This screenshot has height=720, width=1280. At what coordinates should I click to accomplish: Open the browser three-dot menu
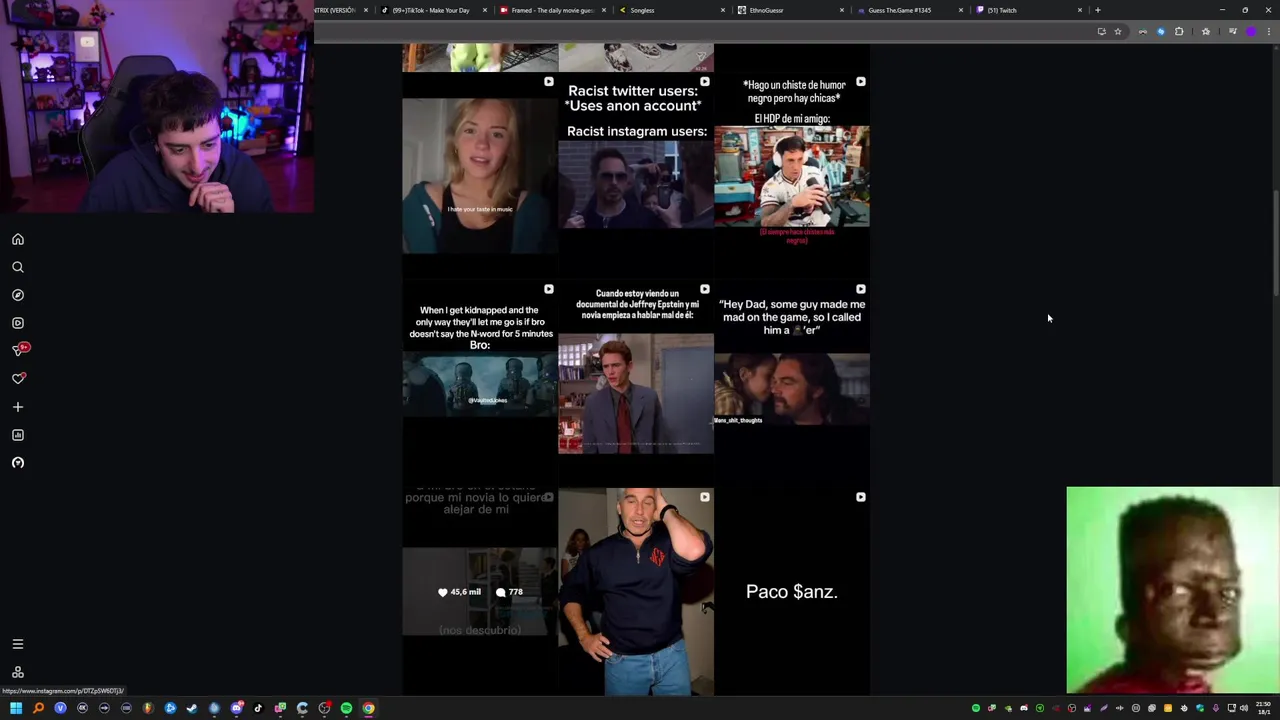[x=1268, y=31]
